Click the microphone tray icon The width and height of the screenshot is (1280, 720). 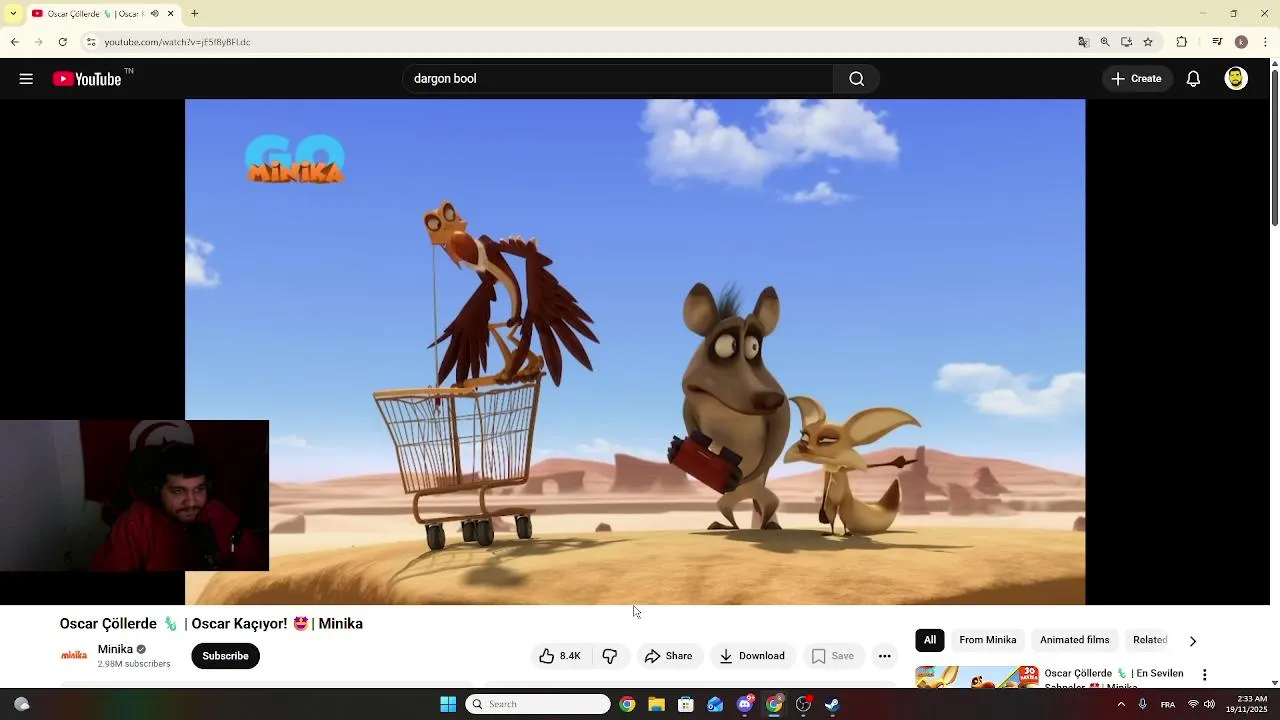coord(1143,704)
